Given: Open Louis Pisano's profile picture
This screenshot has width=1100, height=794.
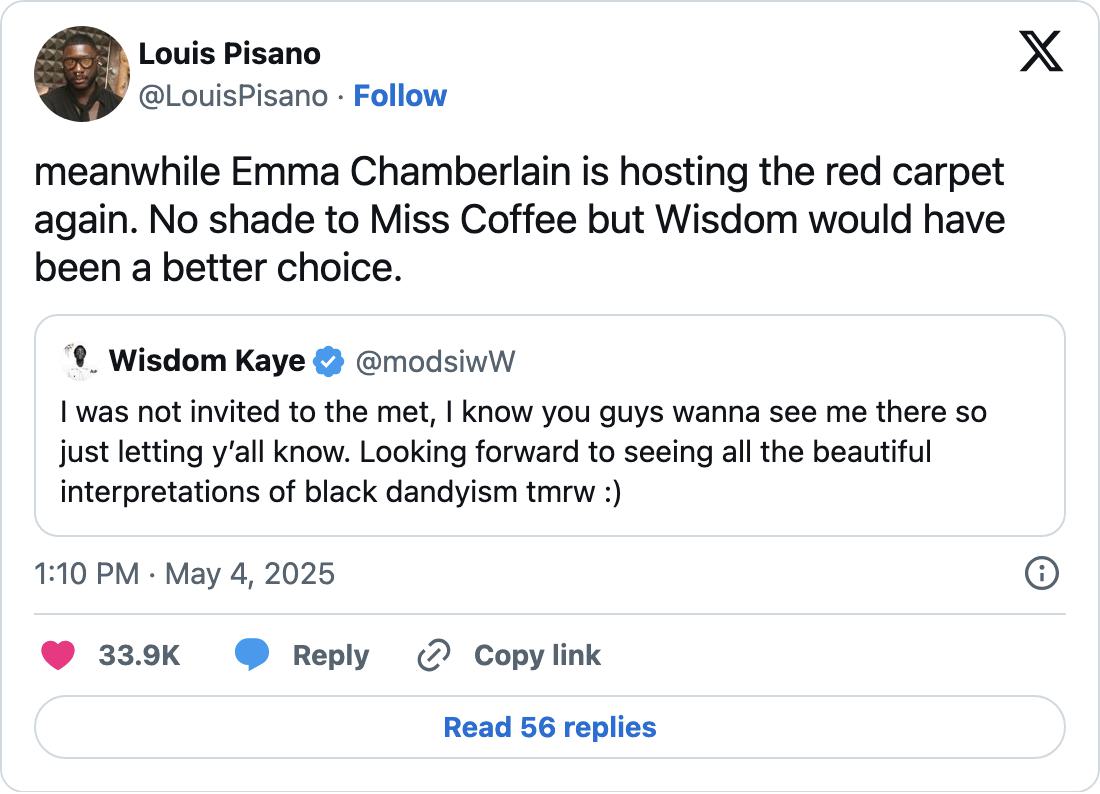Looking at the screenshot, I should point(81,74).
